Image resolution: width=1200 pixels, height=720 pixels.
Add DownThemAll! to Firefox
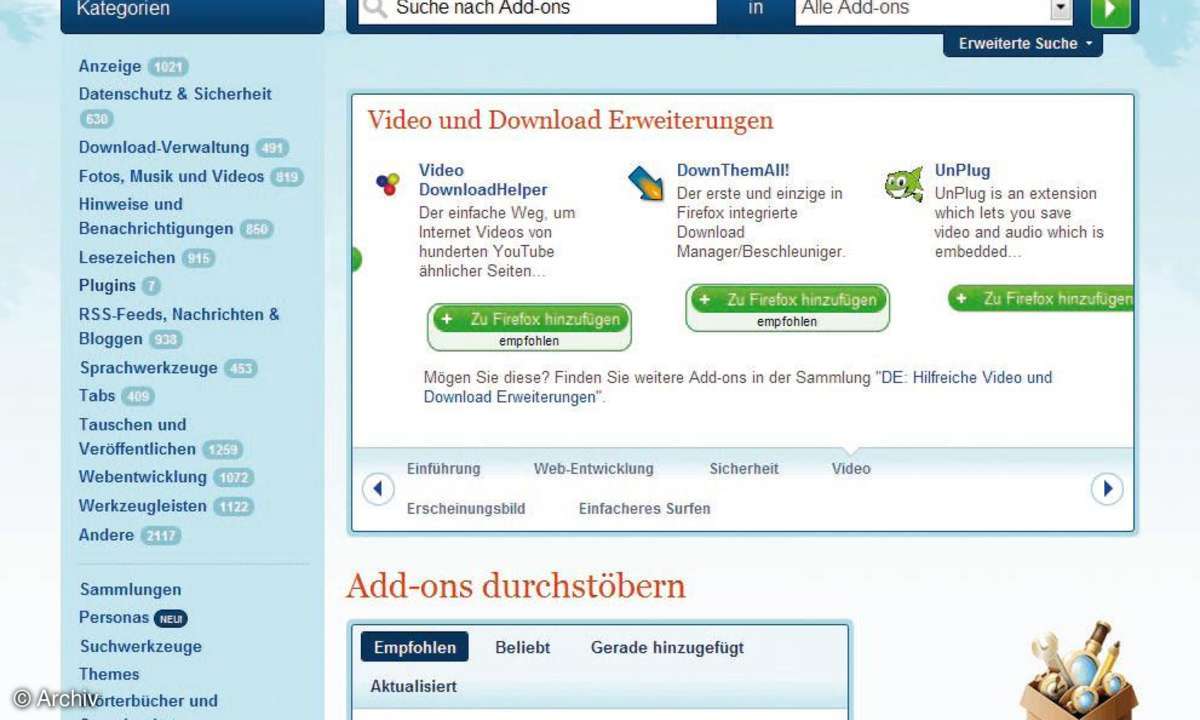(x=788, y=300)
